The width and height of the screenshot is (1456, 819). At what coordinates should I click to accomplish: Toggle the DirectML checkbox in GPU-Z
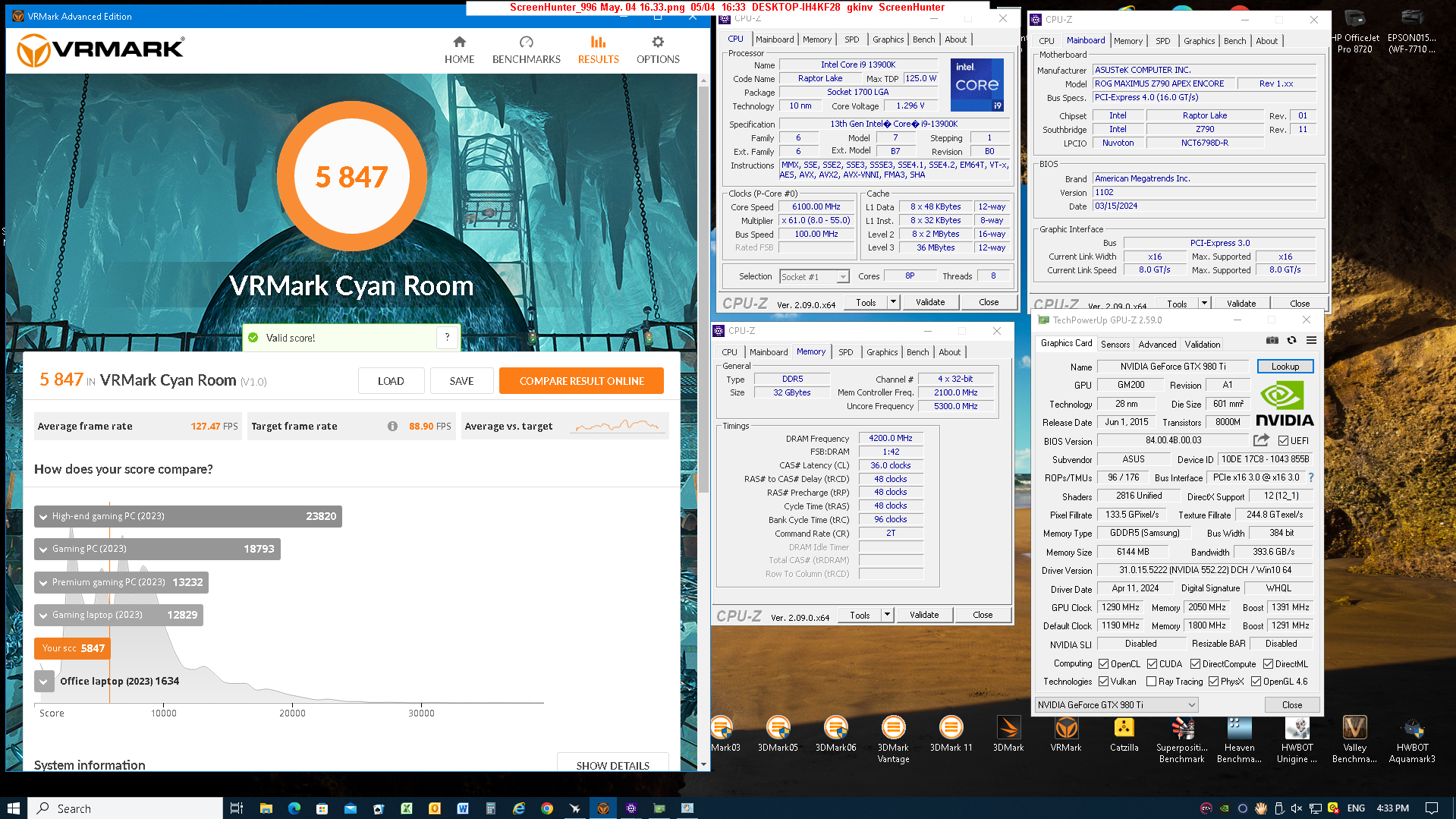pyautogui.click(x=1269, y=664)
